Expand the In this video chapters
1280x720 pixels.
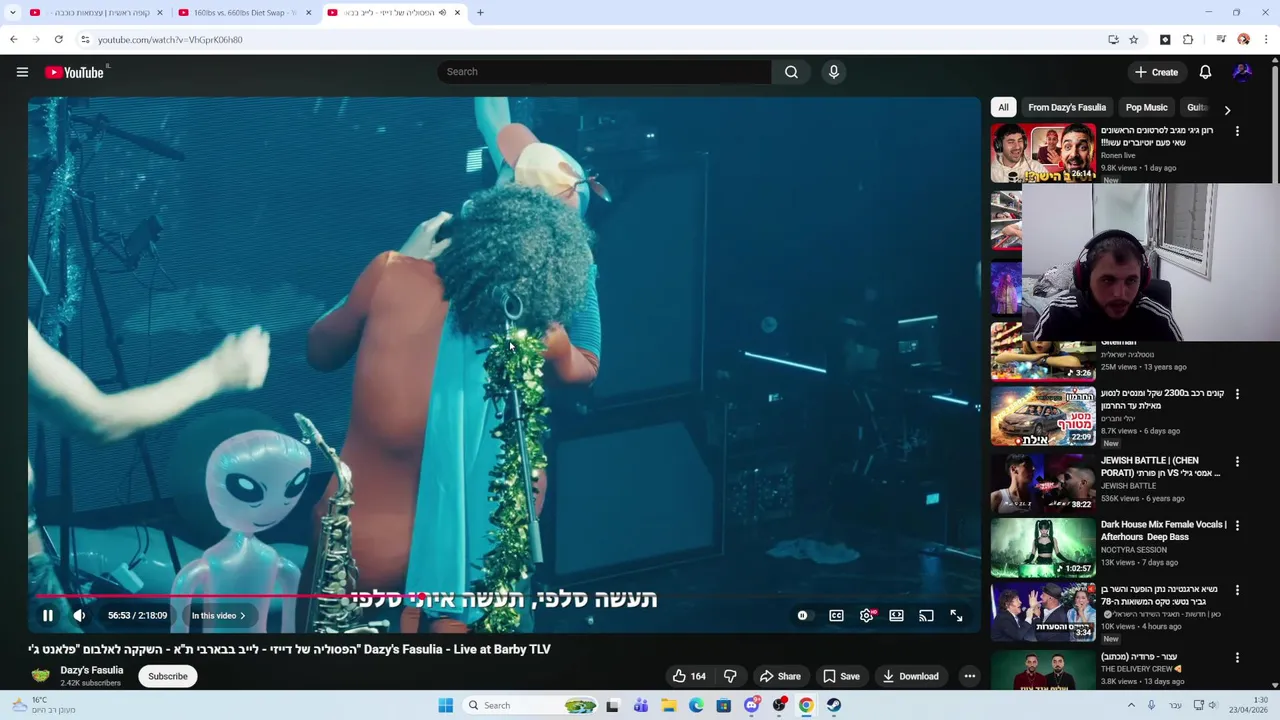point(218,616)
